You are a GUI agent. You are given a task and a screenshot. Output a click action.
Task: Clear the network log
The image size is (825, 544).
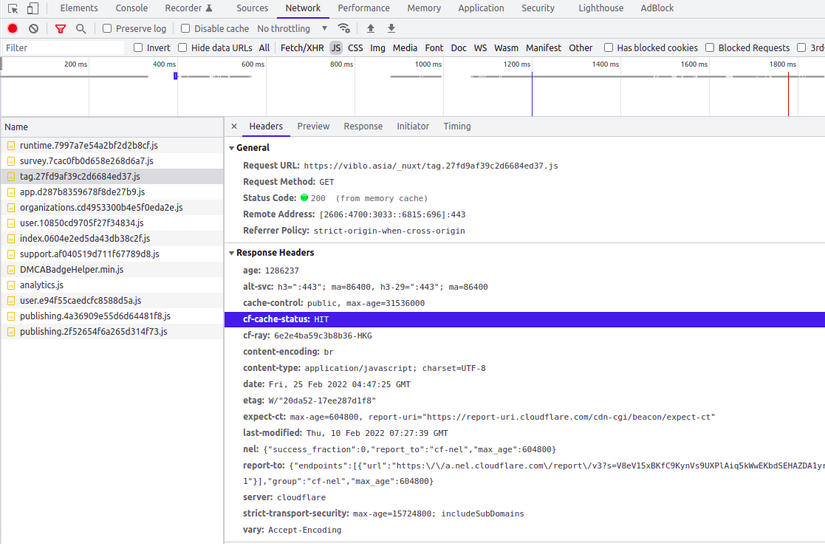pyautogui.click(x=34, y=29)
